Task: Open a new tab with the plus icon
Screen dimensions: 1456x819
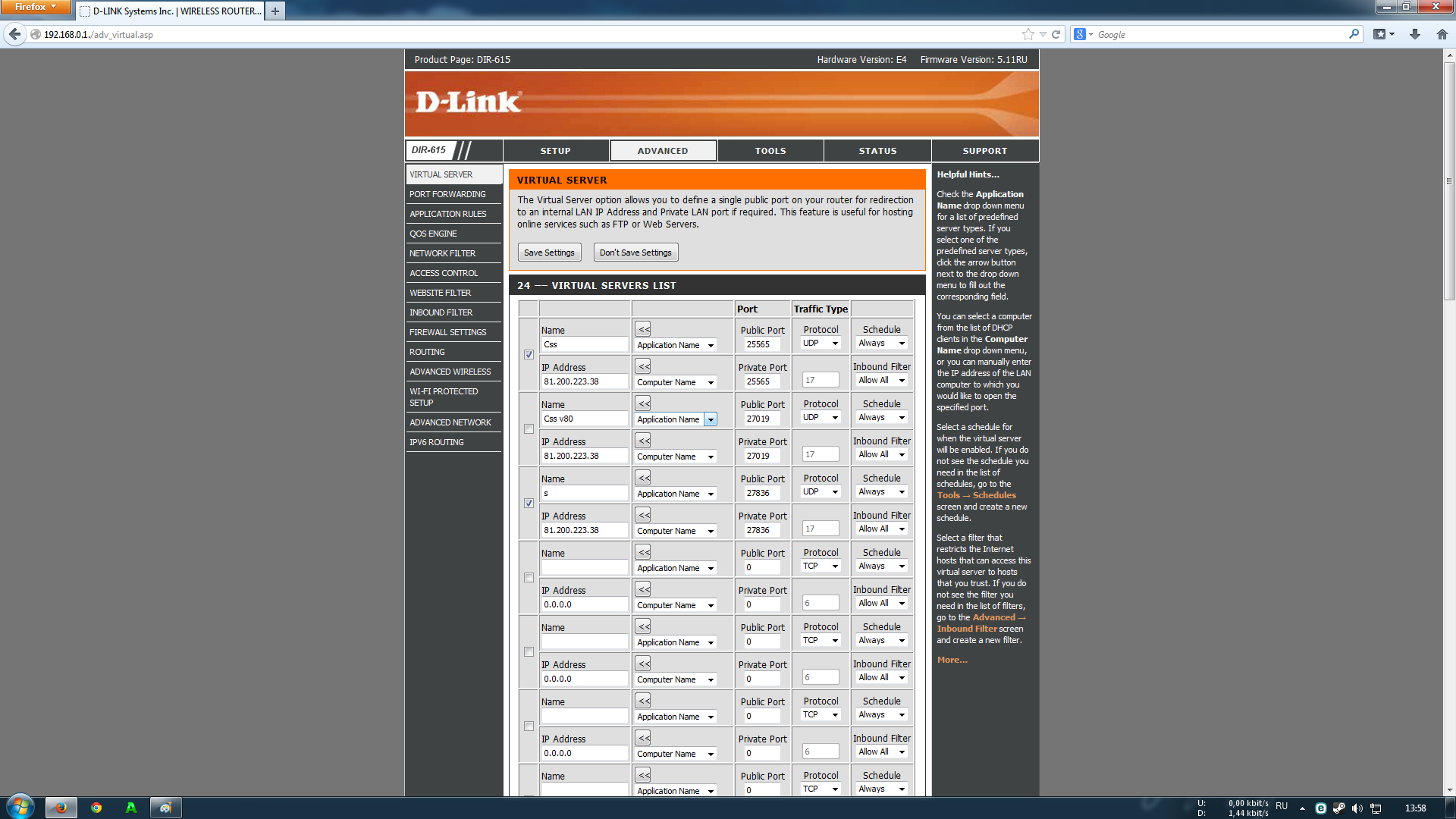Action: [x=275, y=11]
